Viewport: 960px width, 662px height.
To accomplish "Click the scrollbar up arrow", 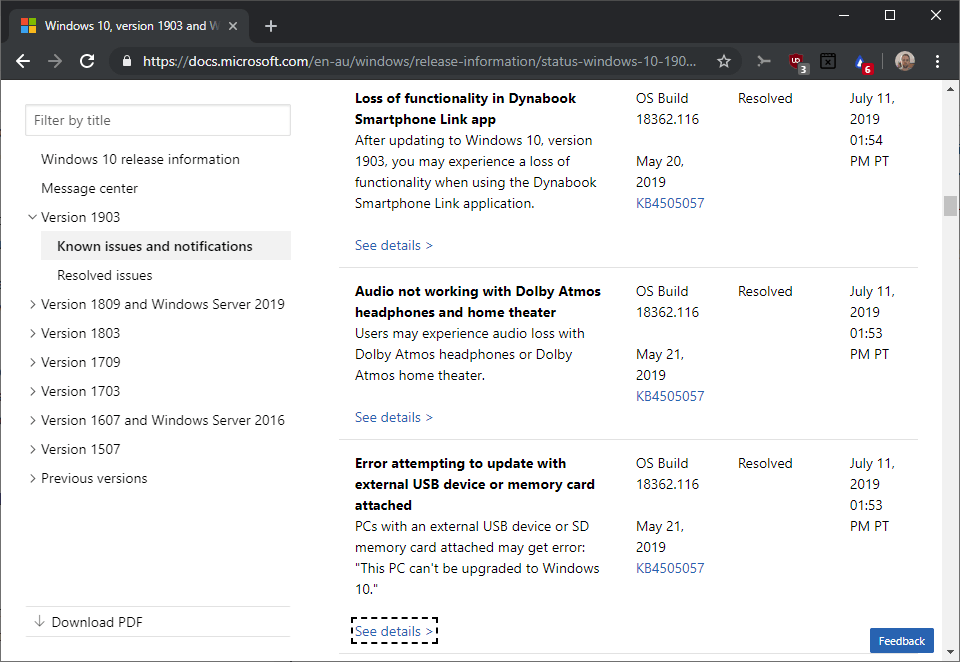I will tap(950, 89).
